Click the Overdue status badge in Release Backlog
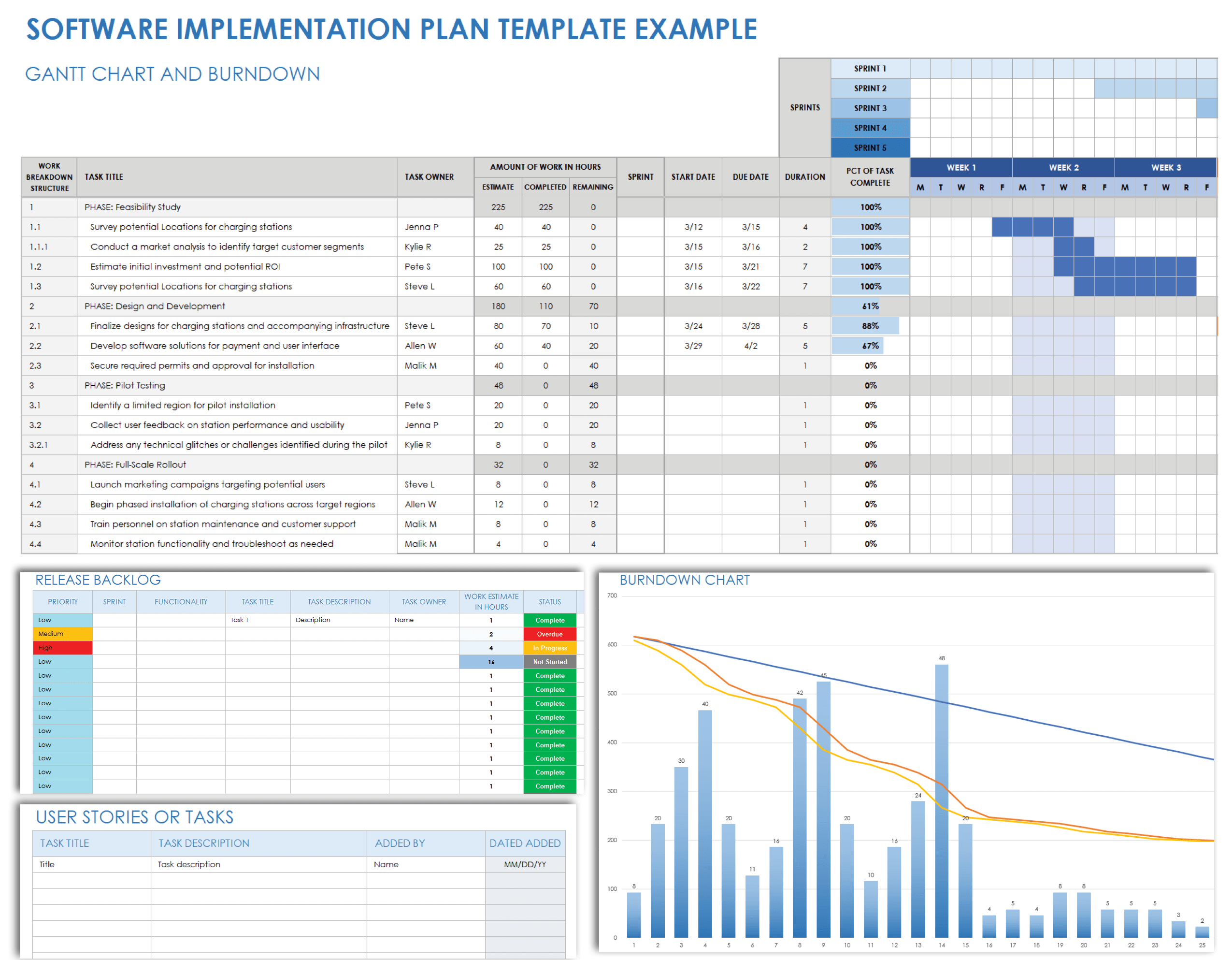 (x=550, y=634)
